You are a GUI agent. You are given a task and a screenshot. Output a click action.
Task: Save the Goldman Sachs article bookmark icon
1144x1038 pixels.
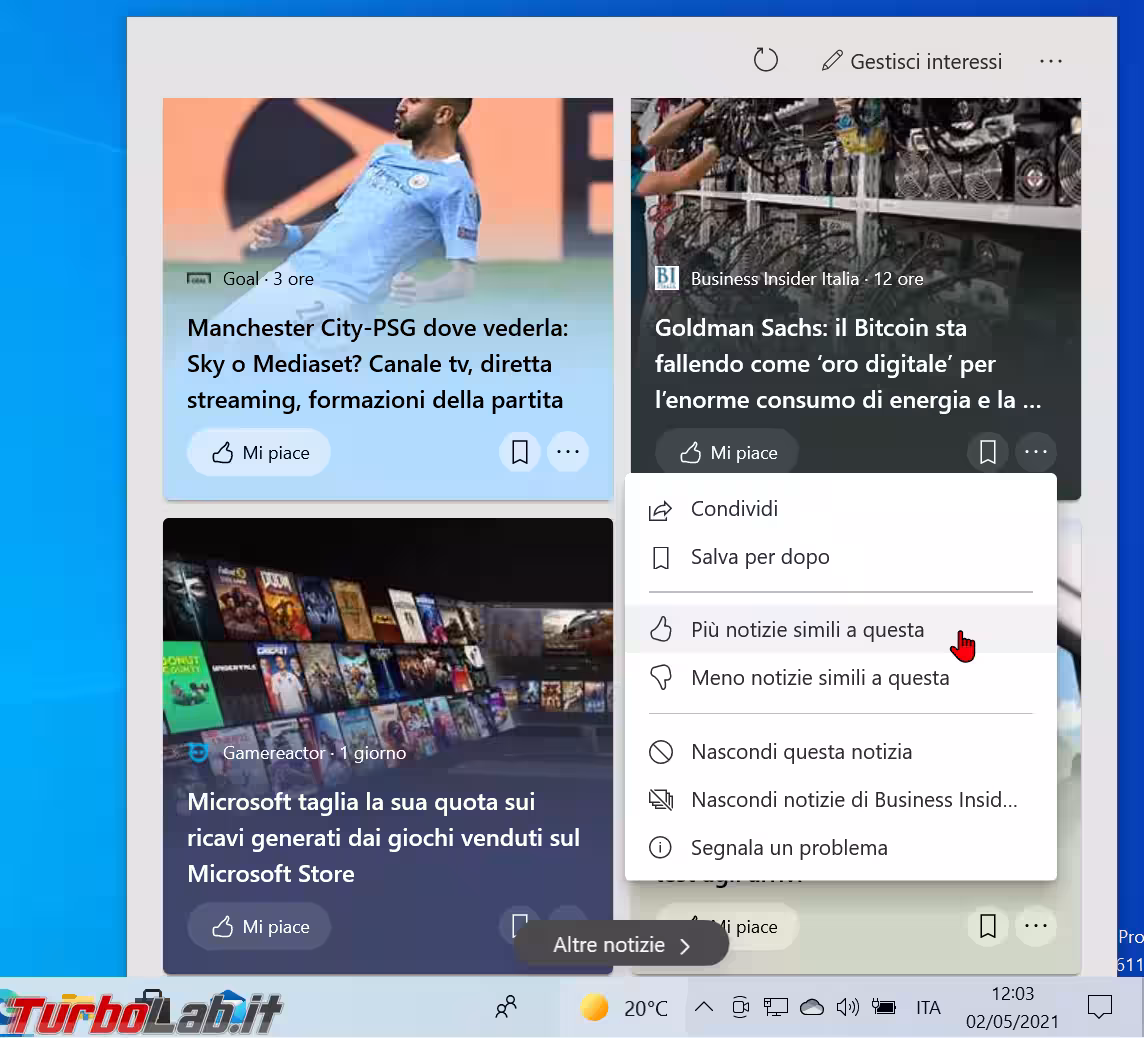click(x=987, y=453)
